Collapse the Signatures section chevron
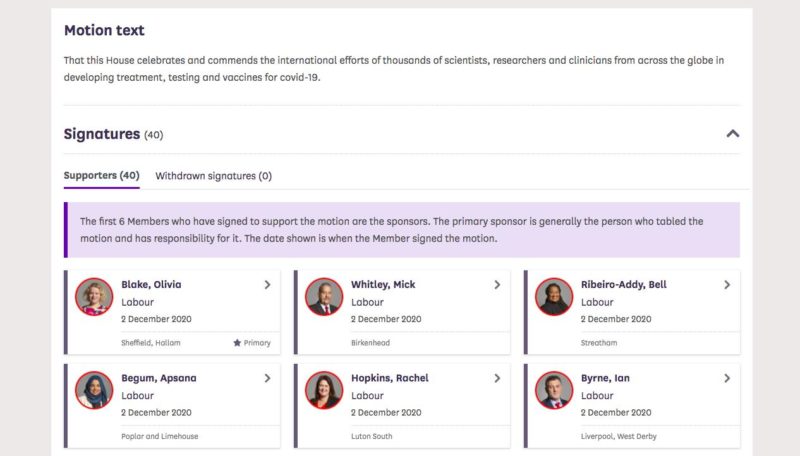800x456 pixels. [732, 133]
